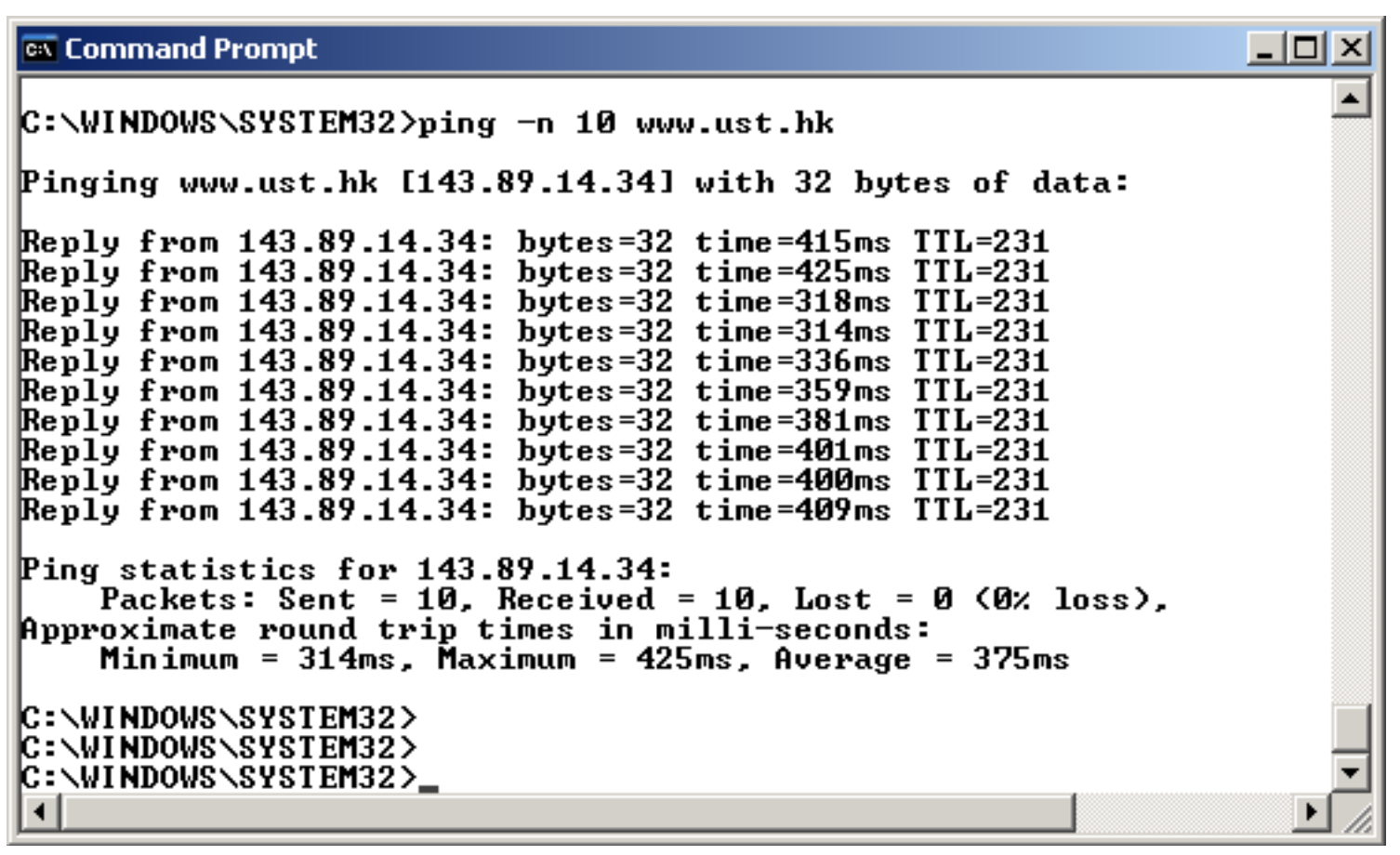Click the 'Ping statistics for 143.89.14.34:' line

coord(346,570)
